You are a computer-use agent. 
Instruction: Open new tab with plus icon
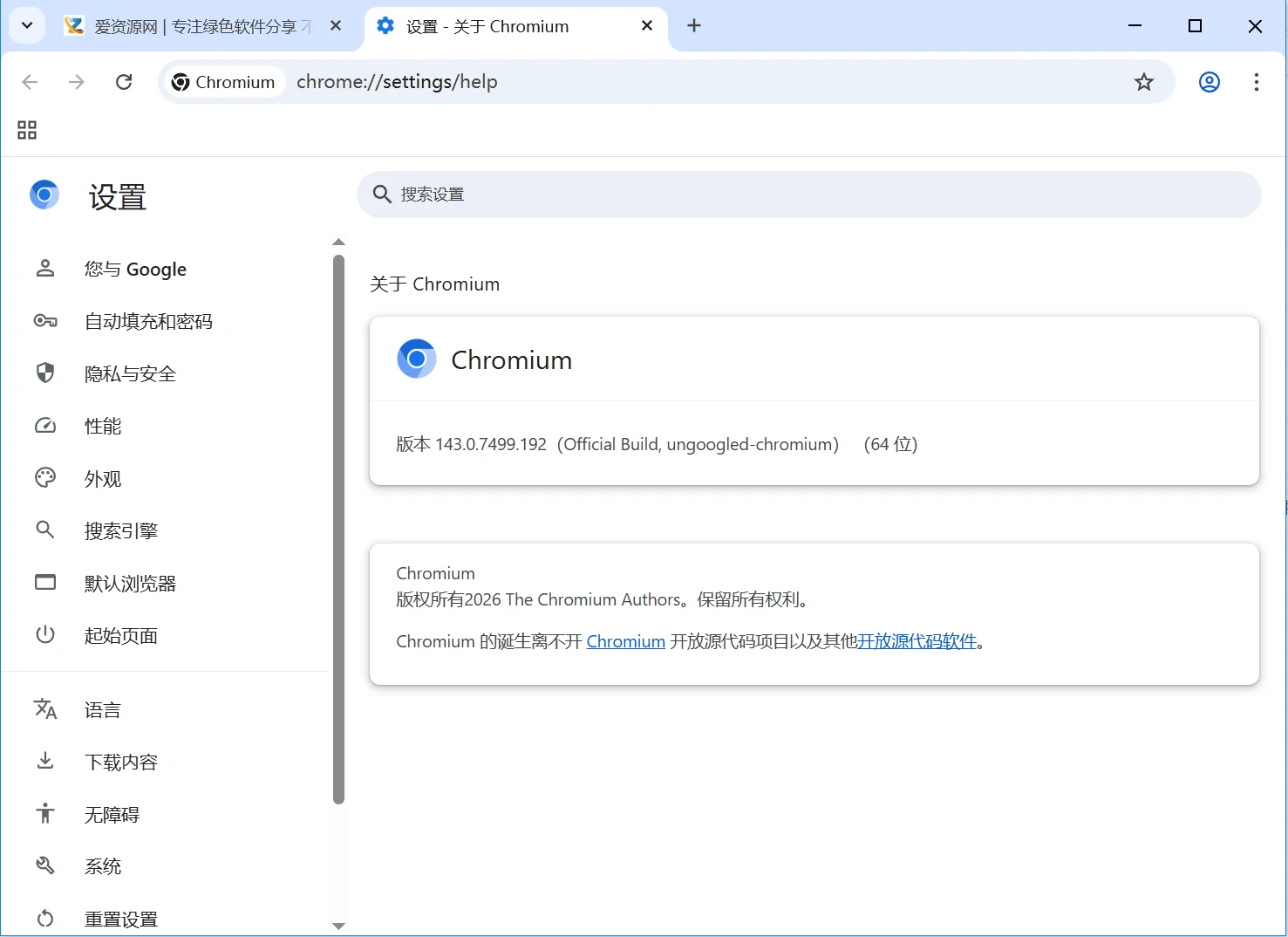(x=694, y=26)
